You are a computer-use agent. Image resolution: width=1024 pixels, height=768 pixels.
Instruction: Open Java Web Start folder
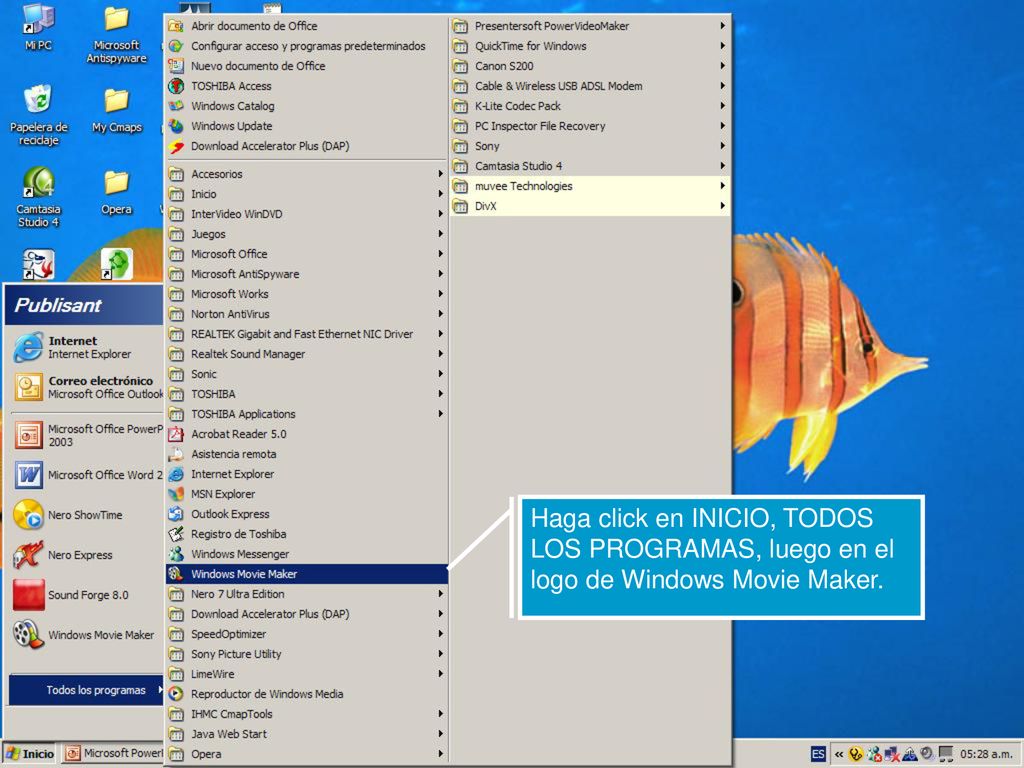click(x=306, y=734)
